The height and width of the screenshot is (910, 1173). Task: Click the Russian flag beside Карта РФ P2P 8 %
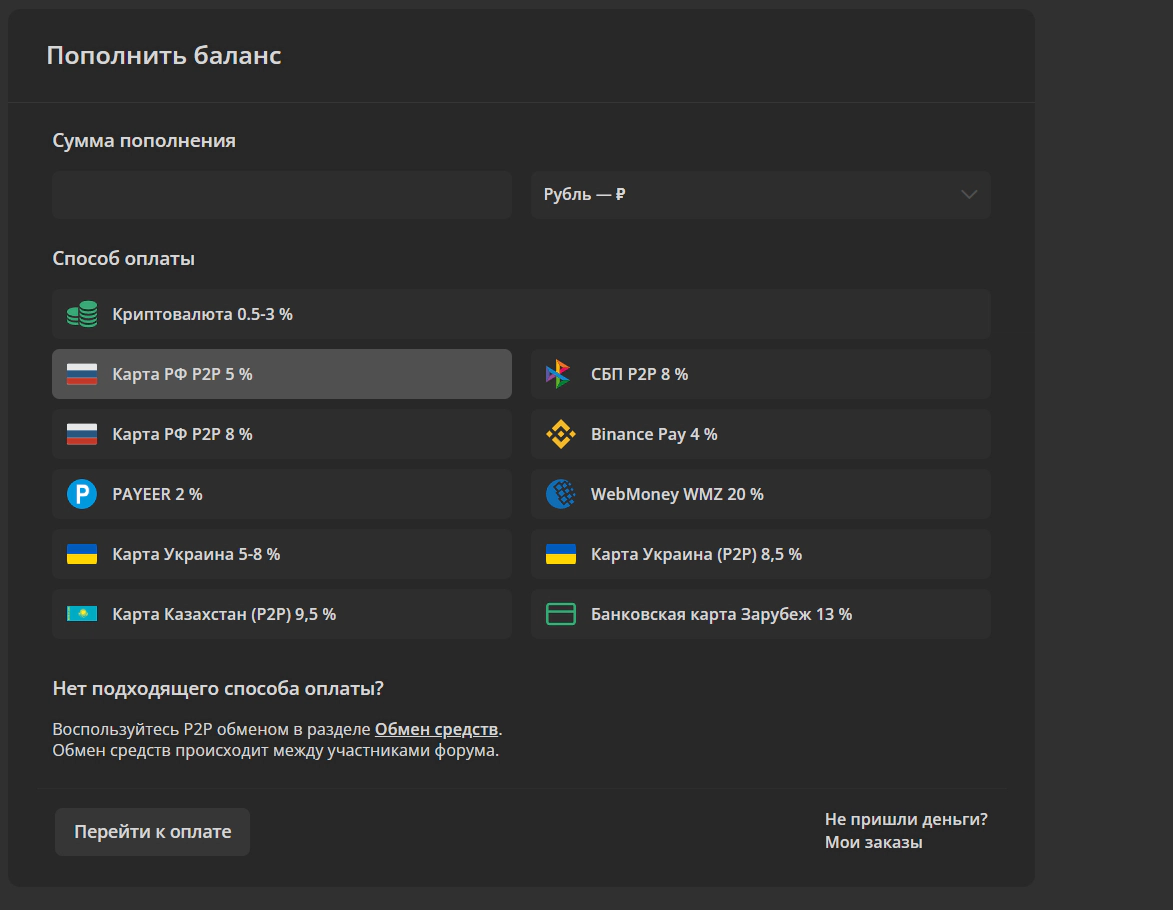pyautogui.click(x=82, y=434)
